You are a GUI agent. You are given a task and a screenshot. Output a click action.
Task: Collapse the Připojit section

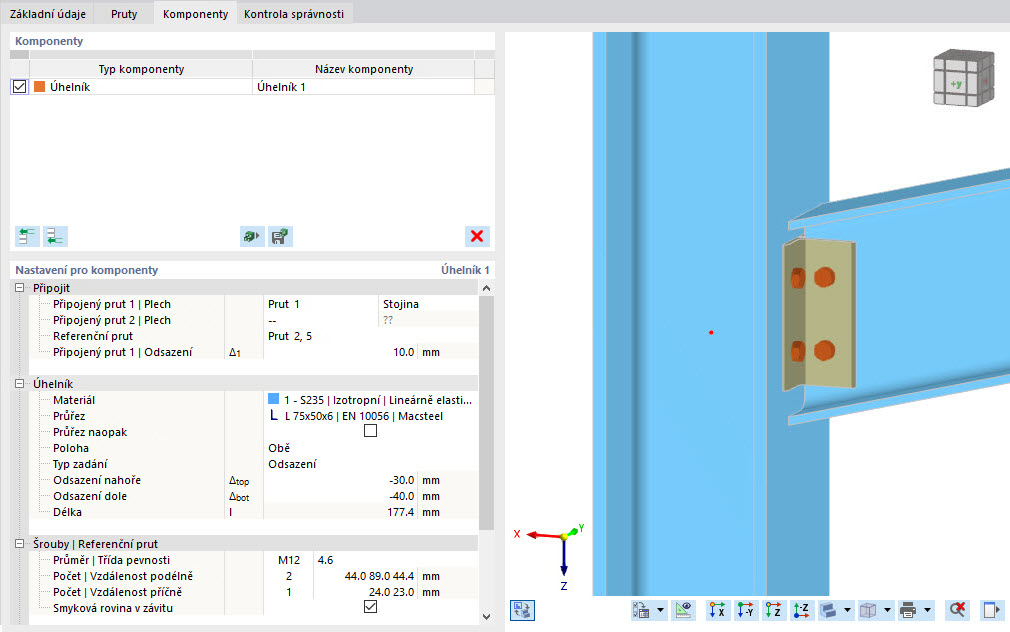click(20, 287)
